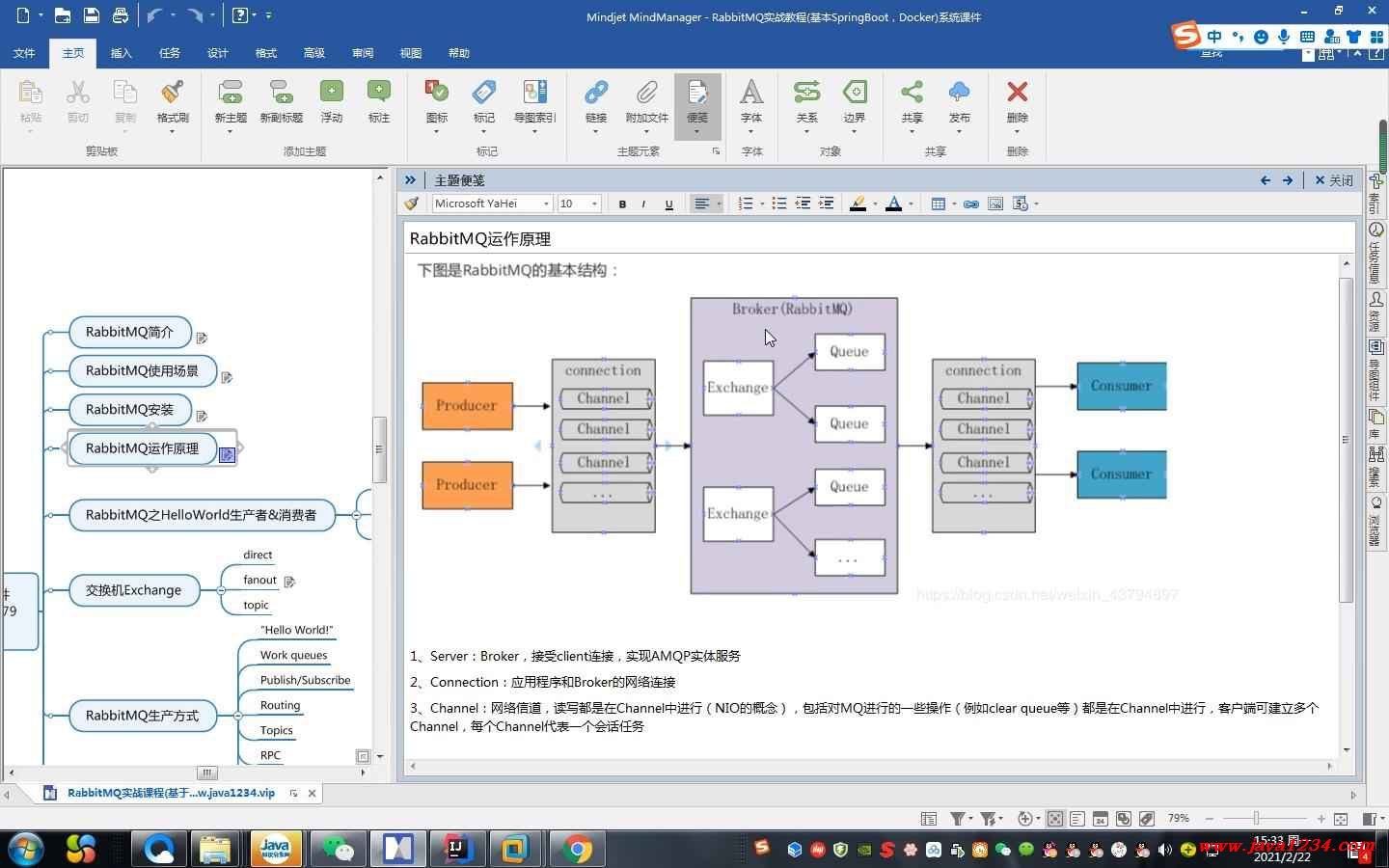Toggle underline in the notes toolbar
The image size is (1389, 868).
click(668, 203)
